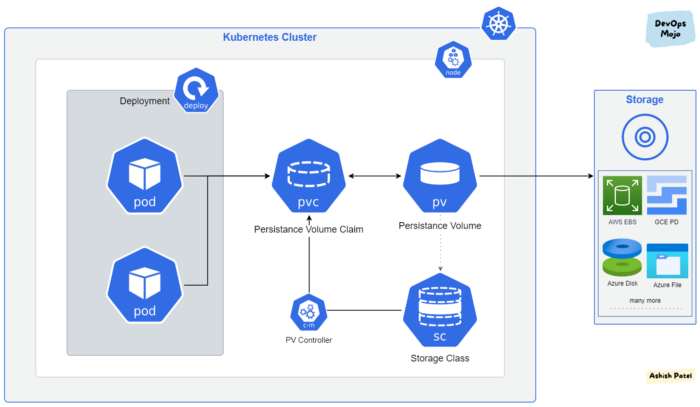Click the pv hexagon icon
This screenshot has height=407, width=700.
click(x=440, y=176)
